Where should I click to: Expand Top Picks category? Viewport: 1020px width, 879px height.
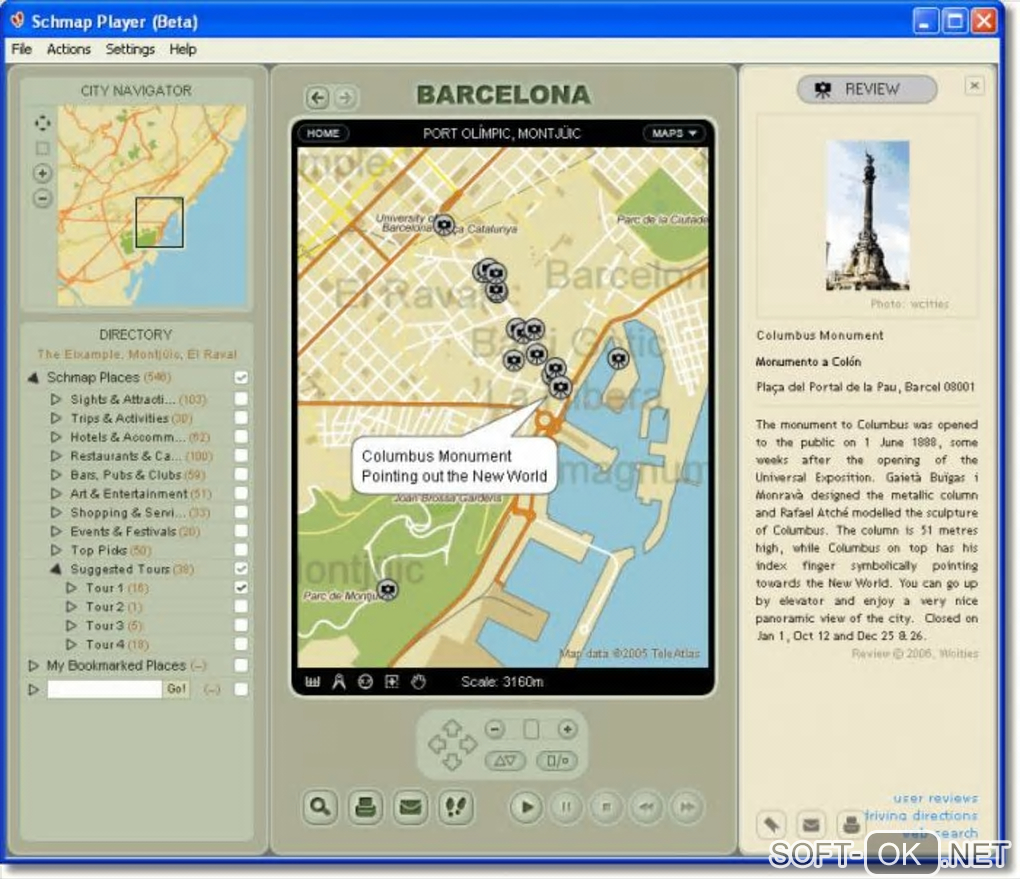click(x=57, y=550)
